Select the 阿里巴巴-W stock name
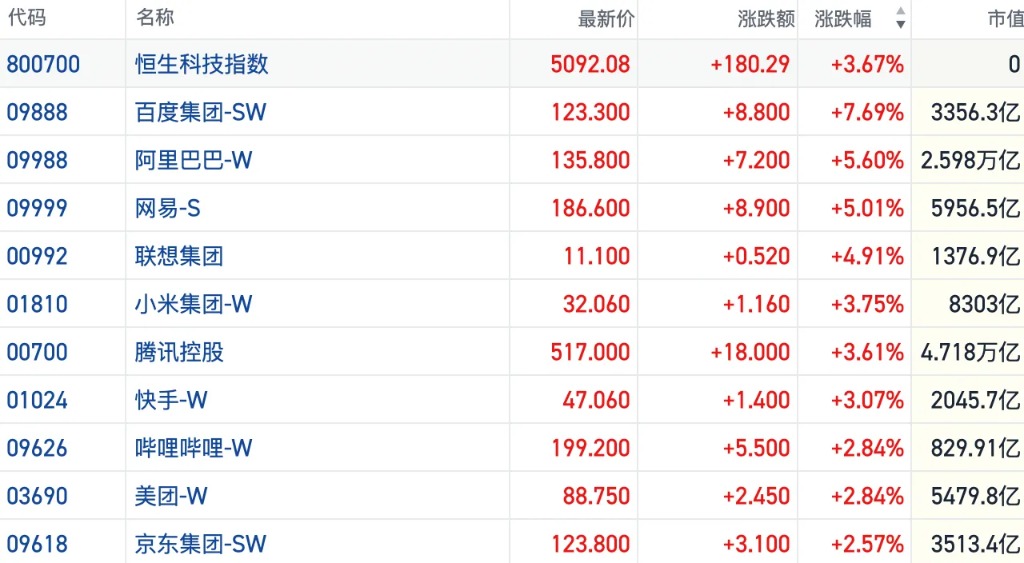Screen dimensions: 1024x563 (194, 160)
